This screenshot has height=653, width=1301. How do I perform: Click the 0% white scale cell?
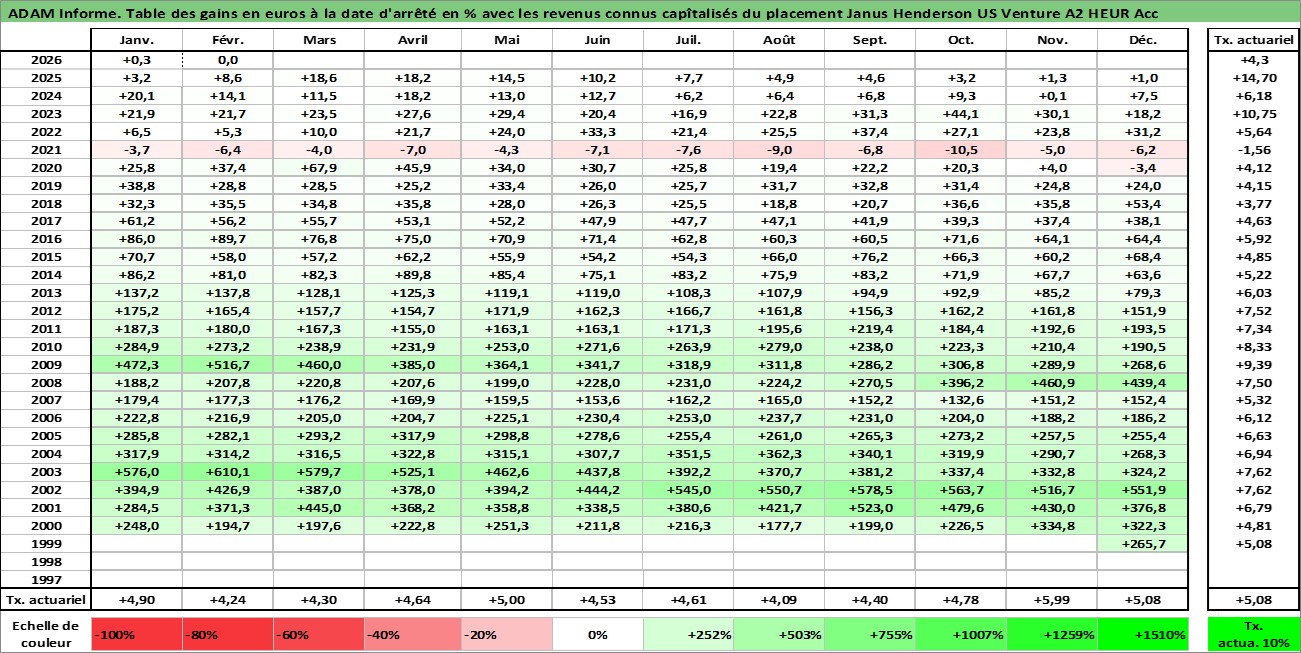coord(597,634)
